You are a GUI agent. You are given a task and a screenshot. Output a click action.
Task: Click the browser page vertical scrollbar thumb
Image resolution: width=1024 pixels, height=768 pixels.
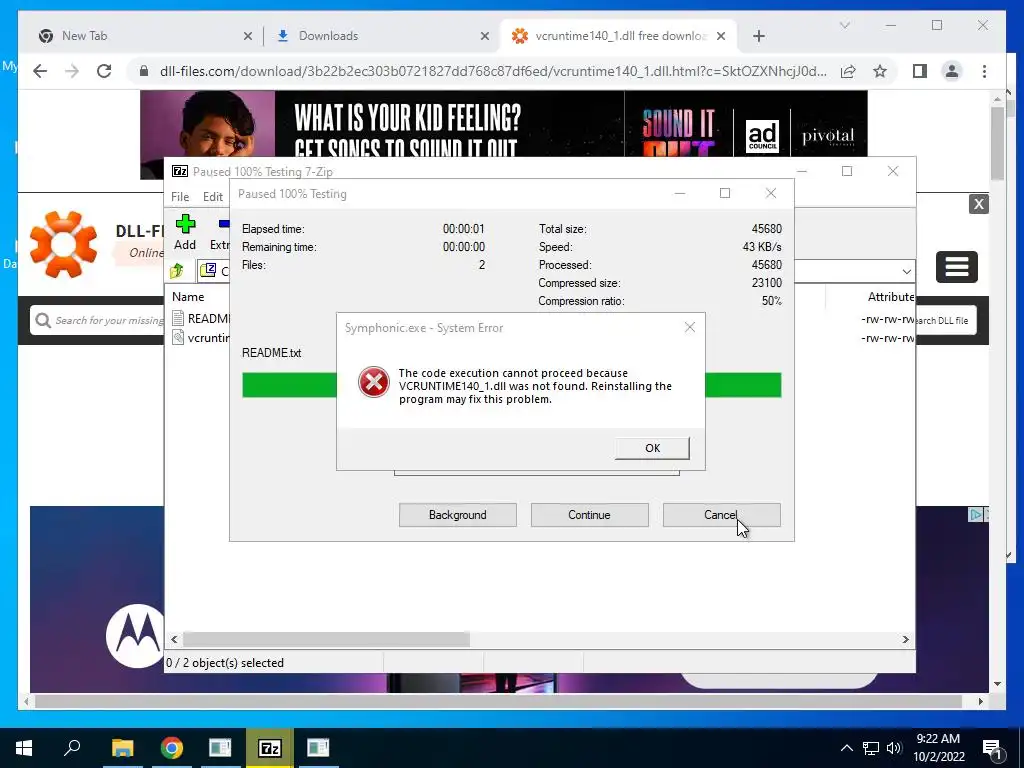point(997,142)
